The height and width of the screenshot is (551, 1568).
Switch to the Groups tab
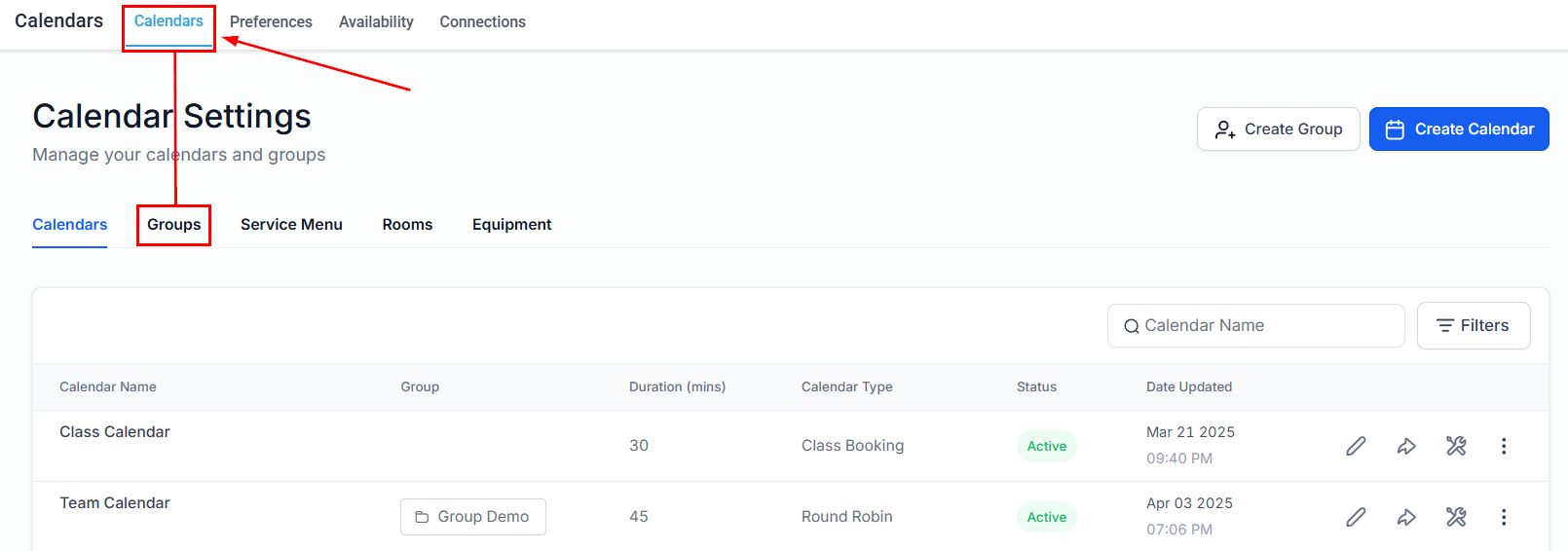[173, 225]
